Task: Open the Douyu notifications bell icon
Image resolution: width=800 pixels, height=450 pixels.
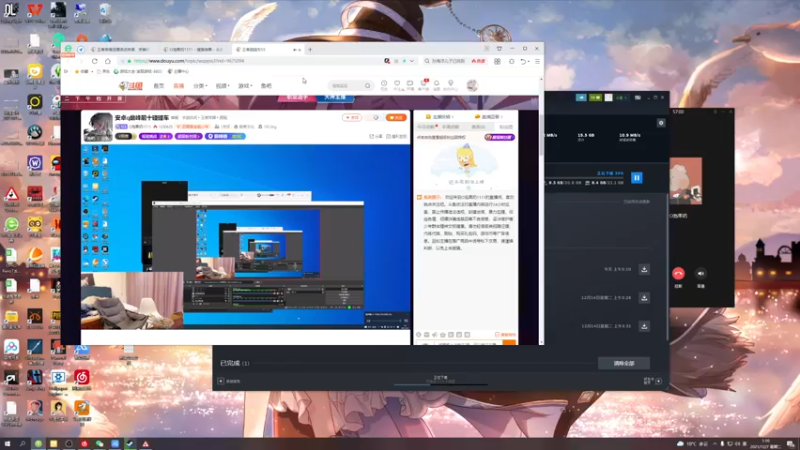Action: (x=437, y=85)
